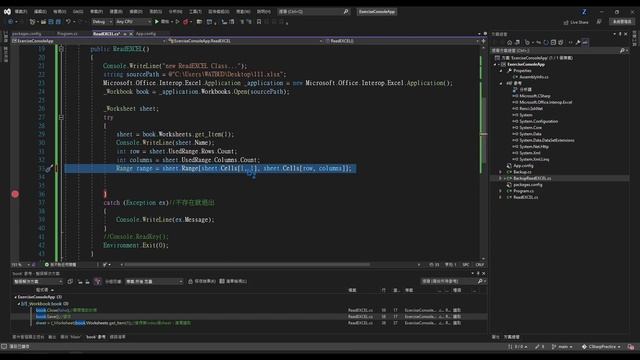Click the CSharpPractice repository name in status bar

(x=602, y=347)
